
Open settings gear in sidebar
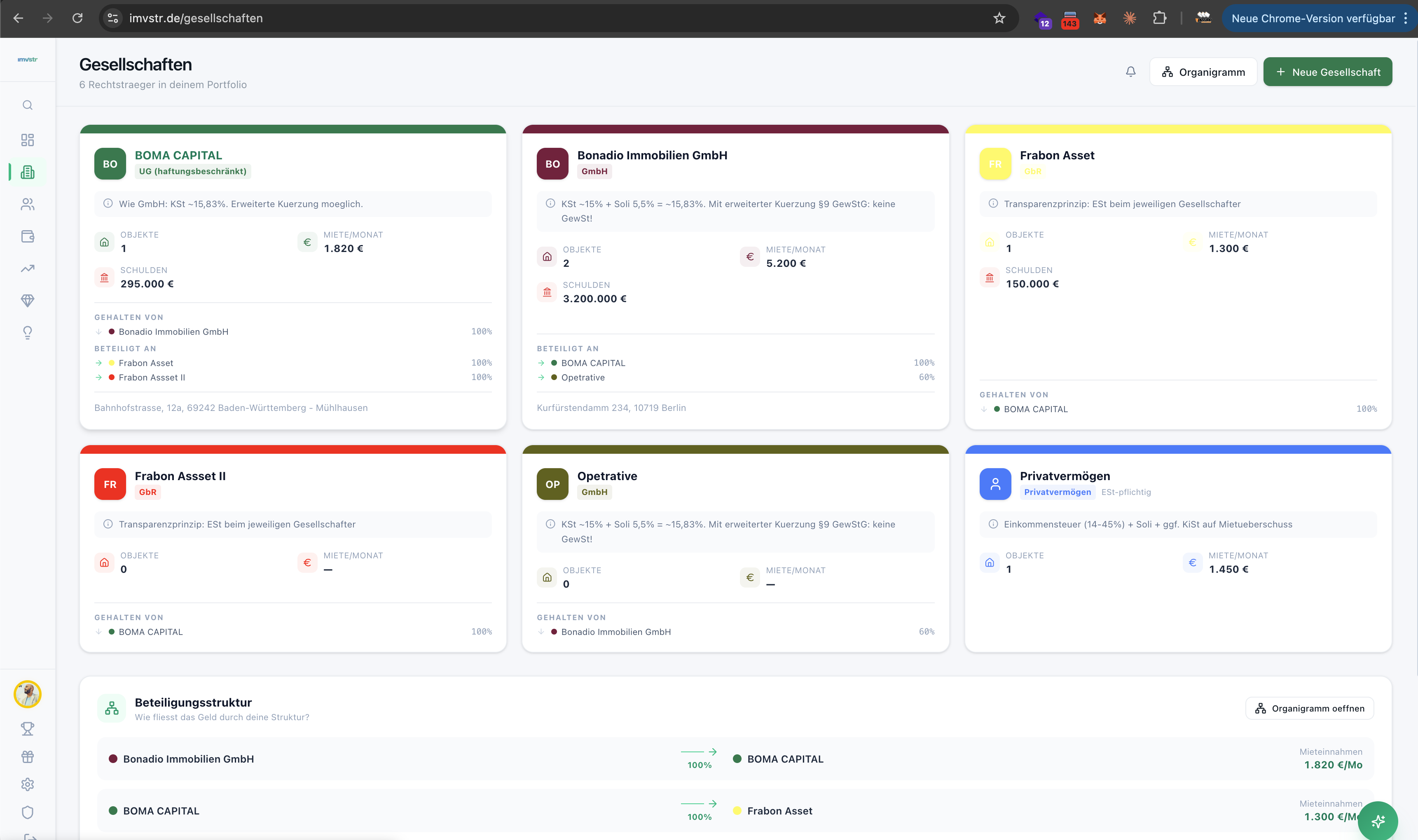pyautogui.click(x=27, y=784)
